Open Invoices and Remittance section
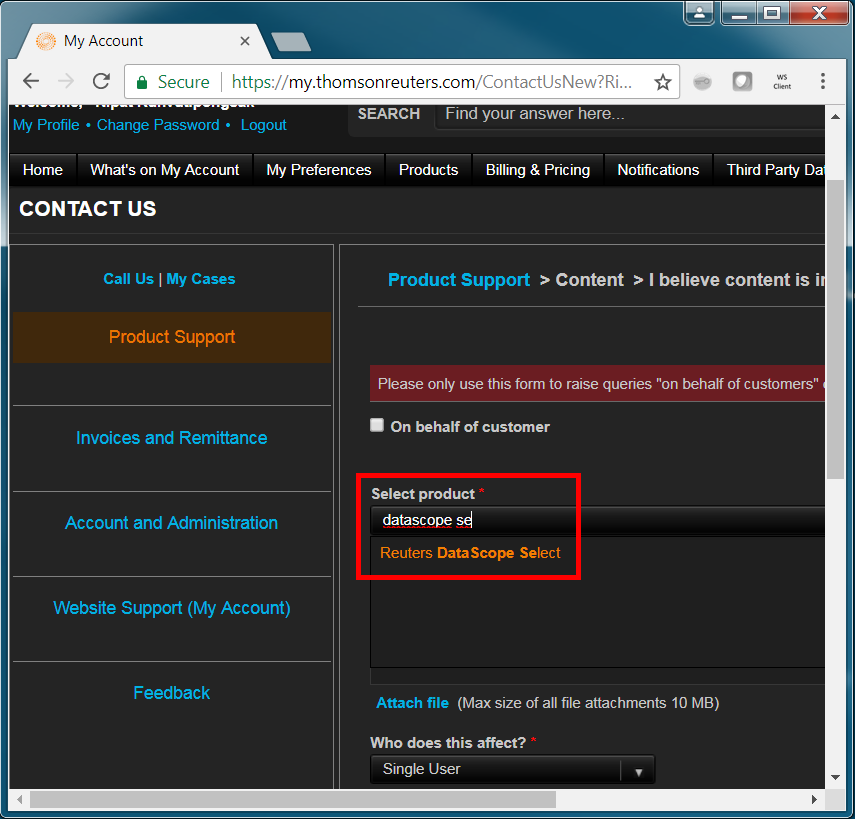Screen dimensions: 855x819 click(172, 438)
